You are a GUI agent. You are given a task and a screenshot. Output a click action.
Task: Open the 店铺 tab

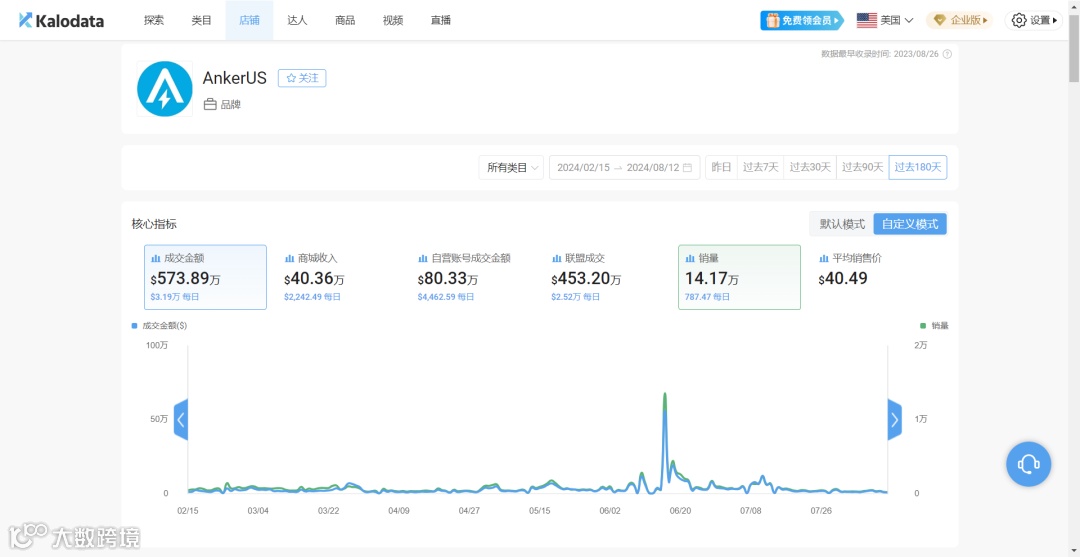click(249, 21)
